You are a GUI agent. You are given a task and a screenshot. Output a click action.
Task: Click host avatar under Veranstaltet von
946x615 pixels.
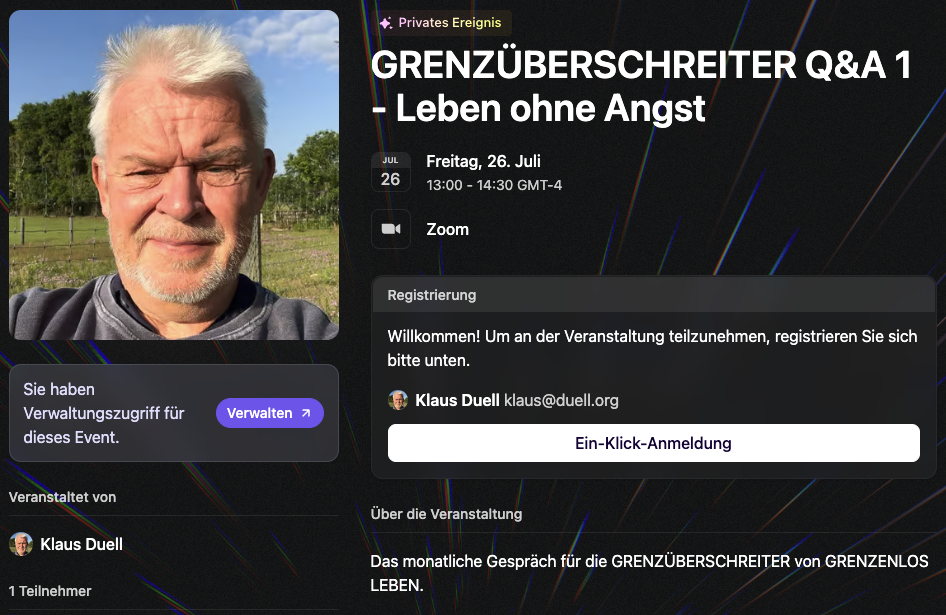tap(21, 544)
